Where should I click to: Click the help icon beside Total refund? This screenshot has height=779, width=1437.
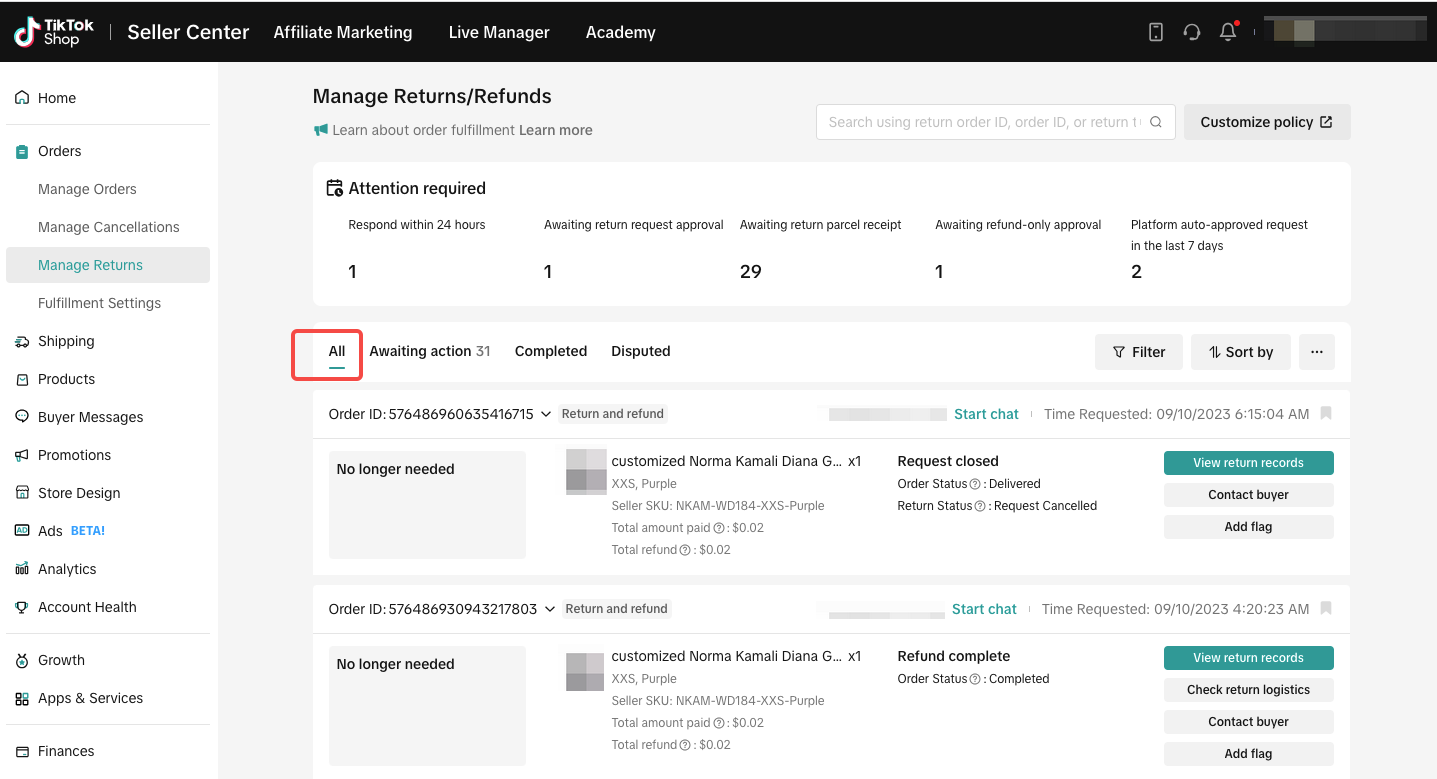tap(685, 550)
